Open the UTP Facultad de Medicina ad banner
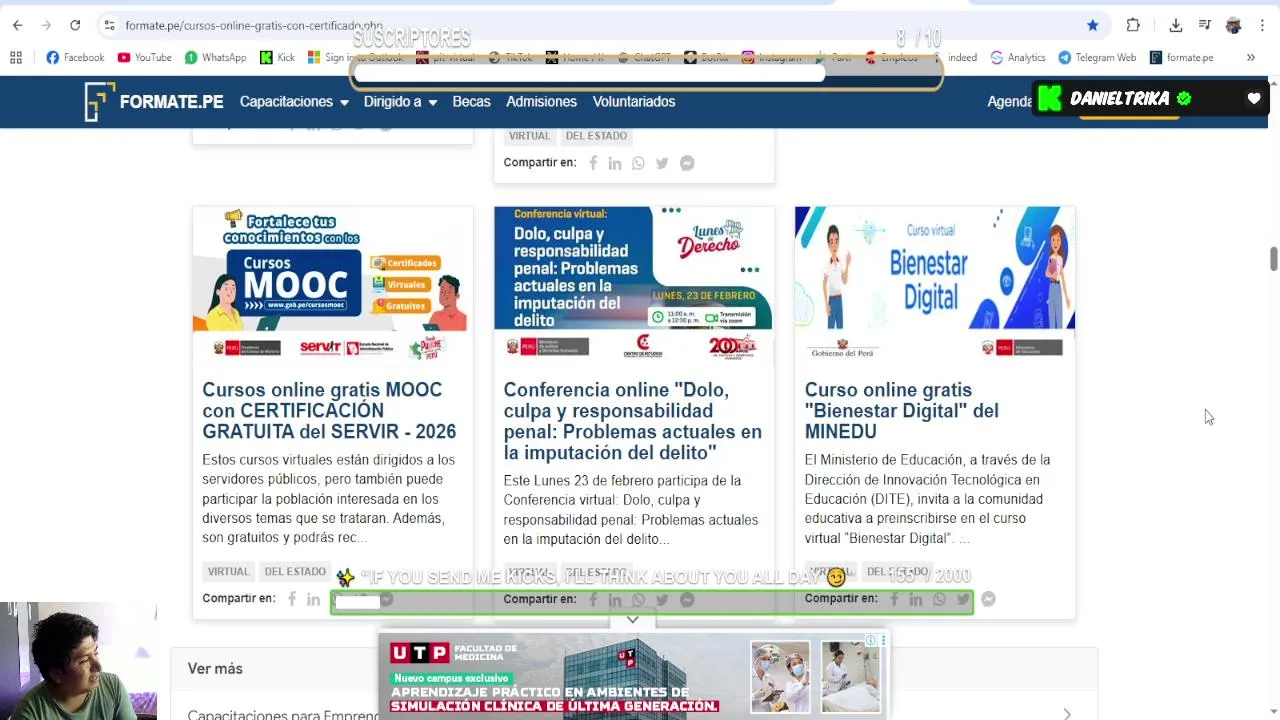 (x=633, y=675)
